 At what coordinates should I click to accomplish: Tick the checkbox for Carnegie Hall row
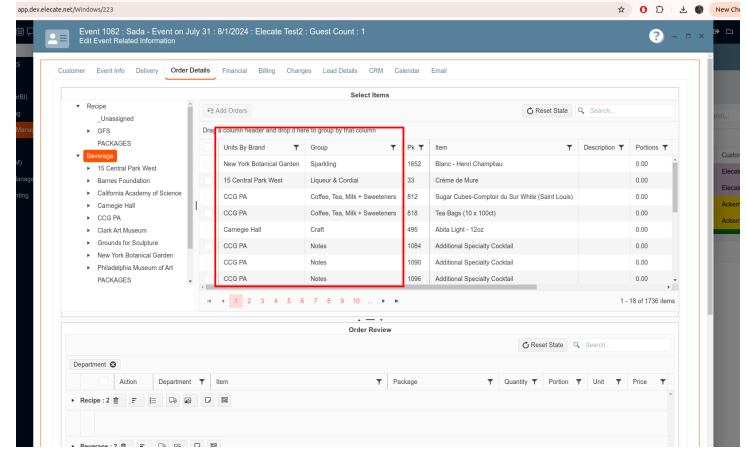[210, 228]
